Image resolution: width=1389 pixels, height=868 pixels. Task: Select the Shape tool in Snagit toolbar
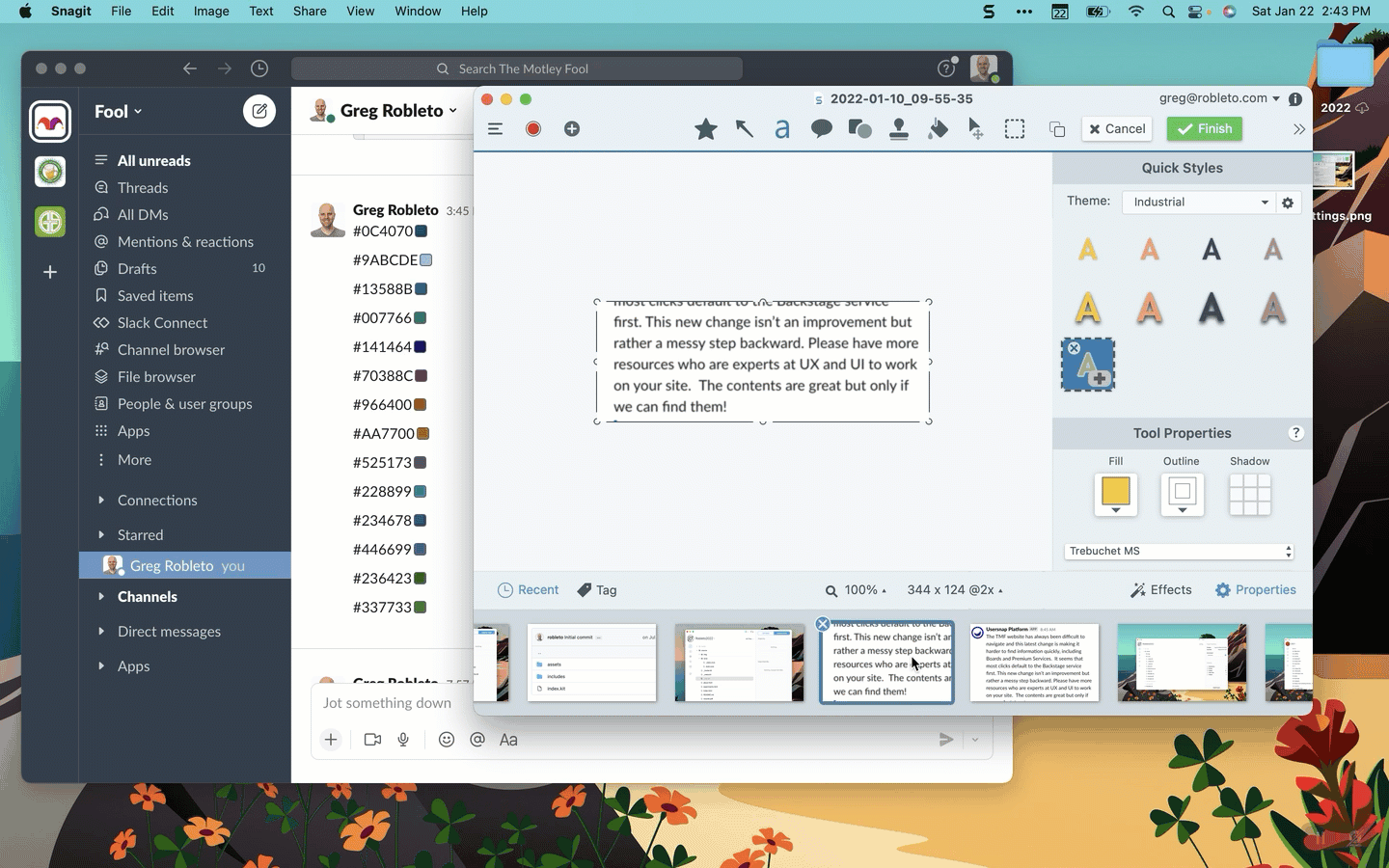(x=859, y=129)
